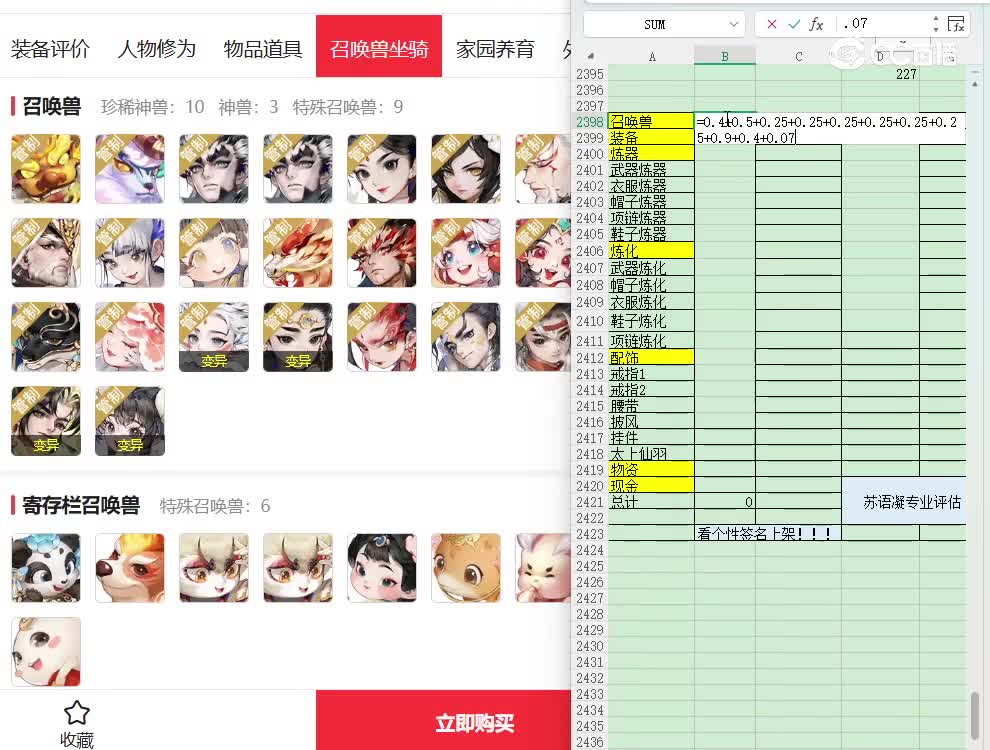Viewport: 990px width, 750px height.
Task: Open the fire-maned dog pet in storage
Action: tap(130, 568)
